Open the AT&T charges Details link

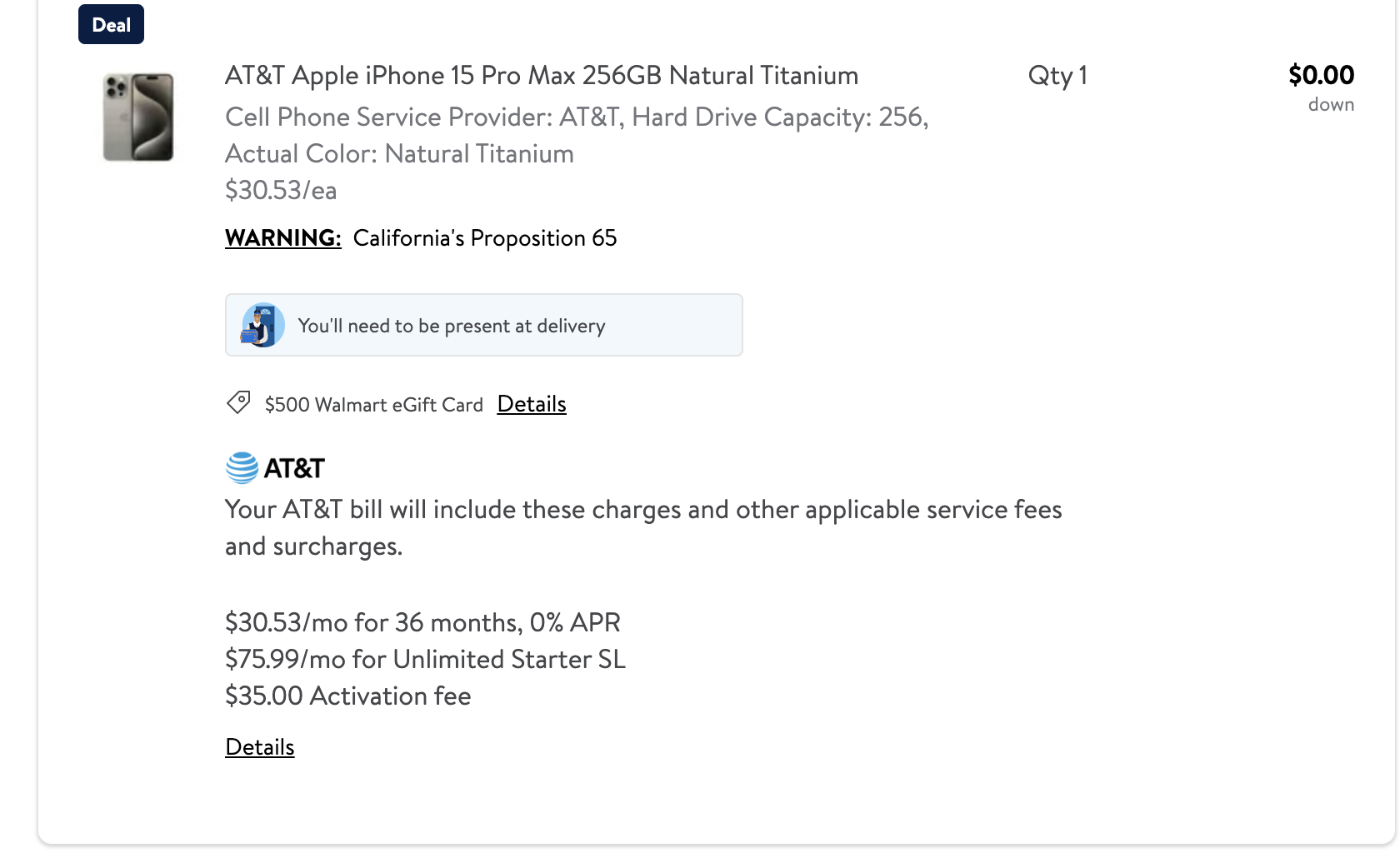click(x=260, y=747)
